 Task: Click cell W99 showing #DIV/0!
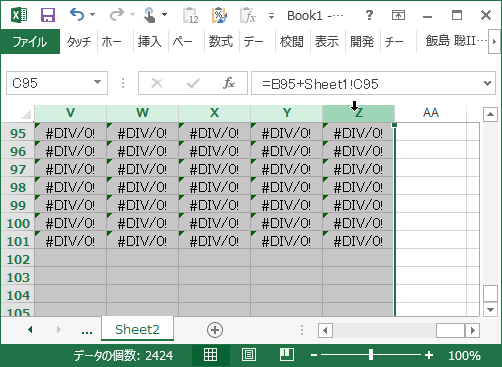coord(142,205)
